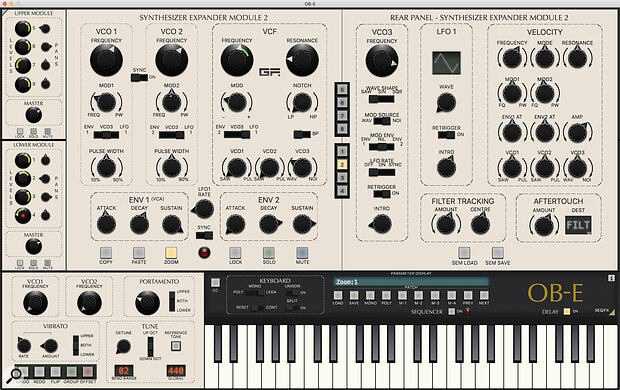Click the SEM LOAD button

click(464, 252)
